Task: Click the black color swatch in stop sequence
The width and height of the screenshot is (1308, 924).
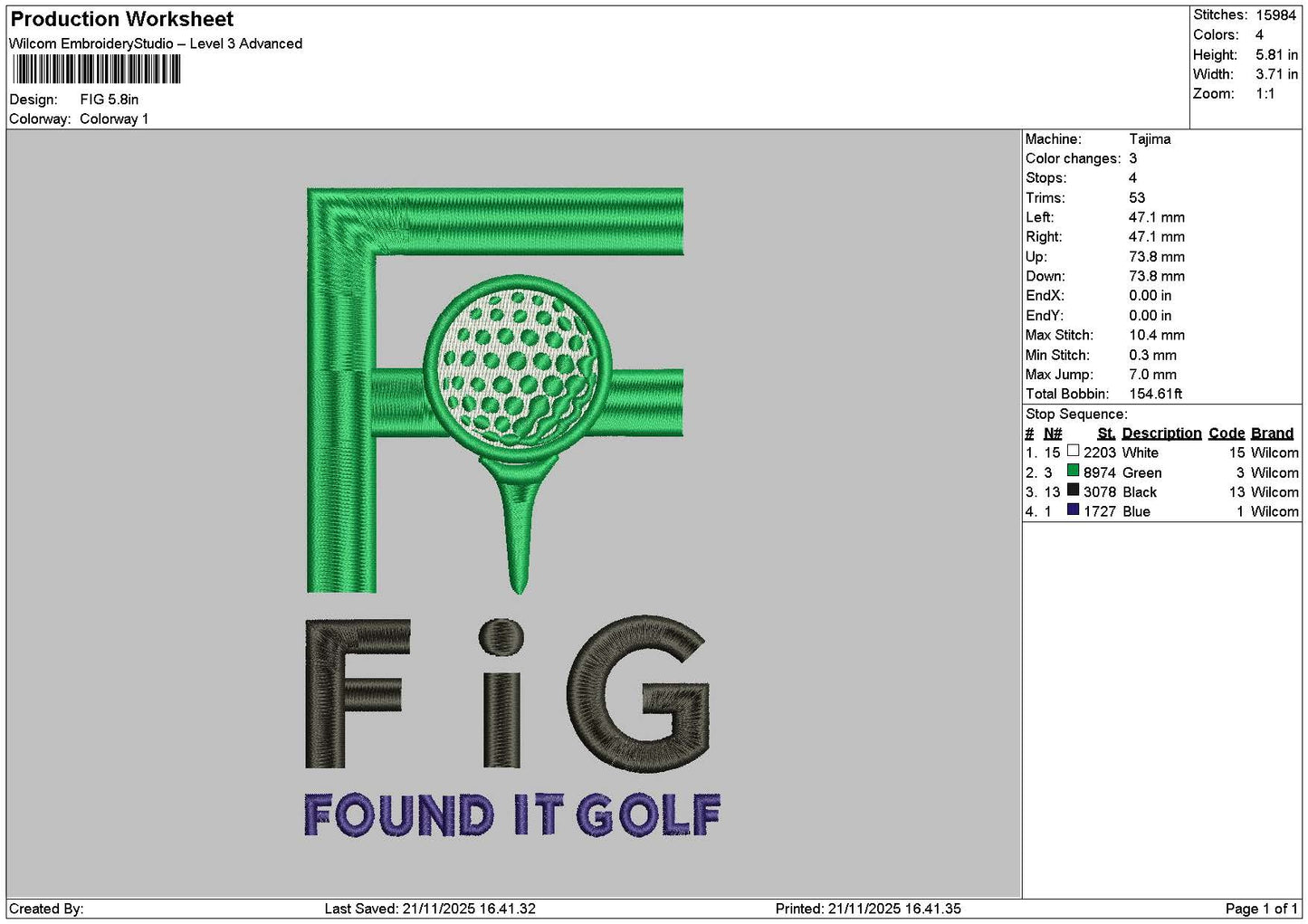Action: (1073, 491)
